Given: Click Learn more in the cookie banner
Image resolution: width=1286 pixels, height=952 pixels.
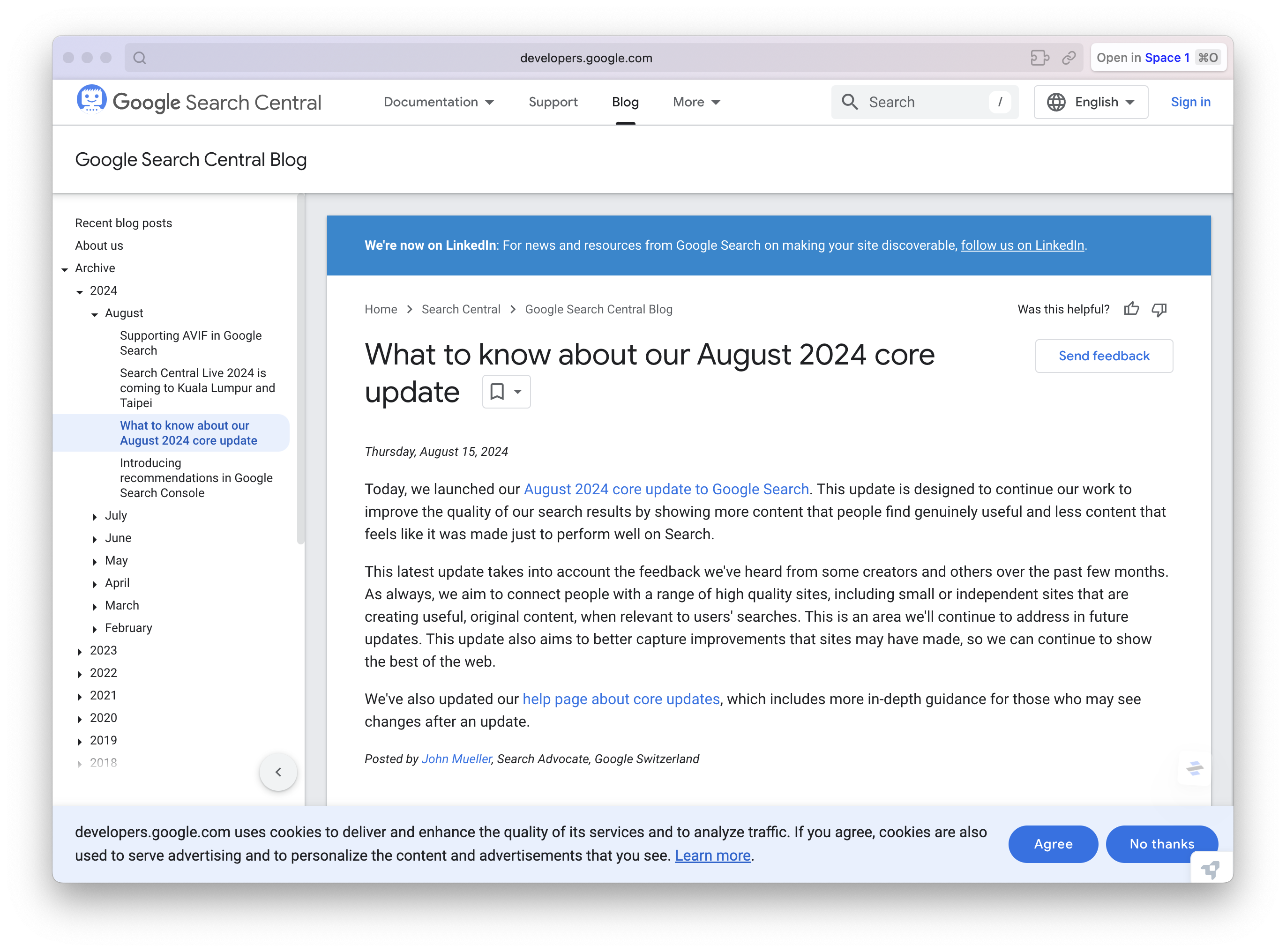Looking at the screenshot, I should (712, 856).
